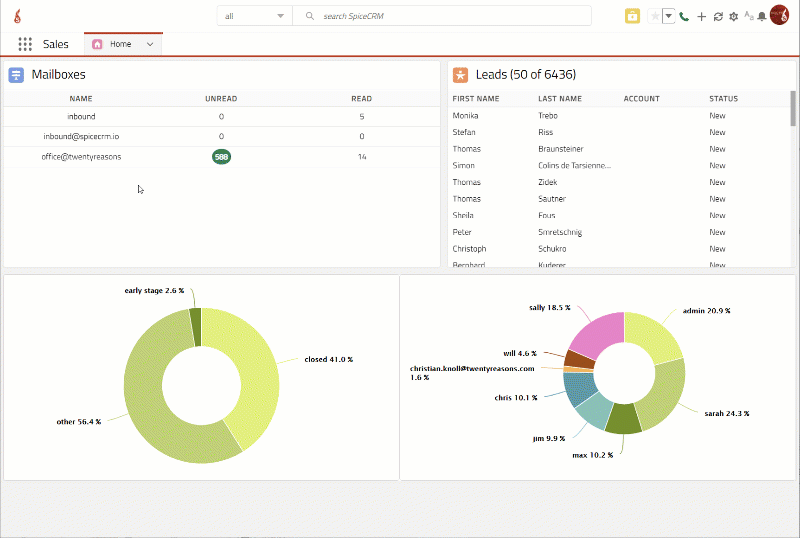The width and height of the screenshot is (800, 538).
Task: Open the app launcher grid icon
Action: (x=25, y=44)
